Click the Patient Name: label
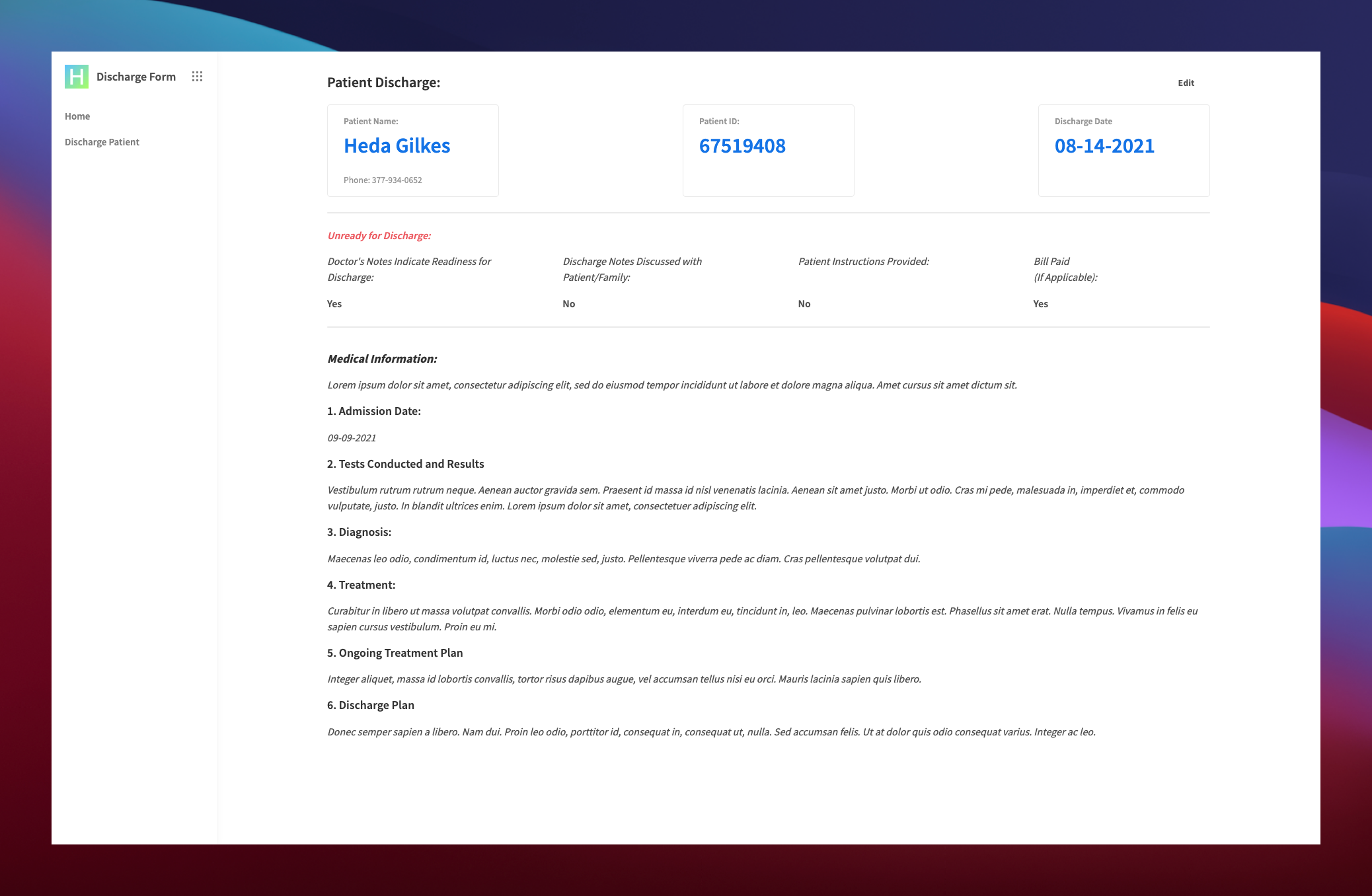The width and height of the screenshot is (1372, 896). pyautogui.click(x=371, y=122)
